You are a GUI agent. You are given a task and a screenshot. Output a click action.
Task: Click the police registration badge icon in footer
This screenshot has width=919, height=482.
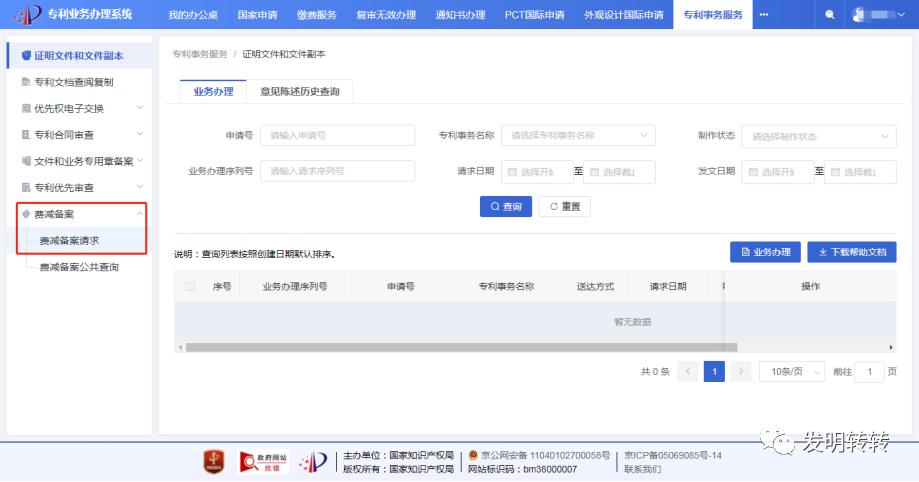point(473,455)
